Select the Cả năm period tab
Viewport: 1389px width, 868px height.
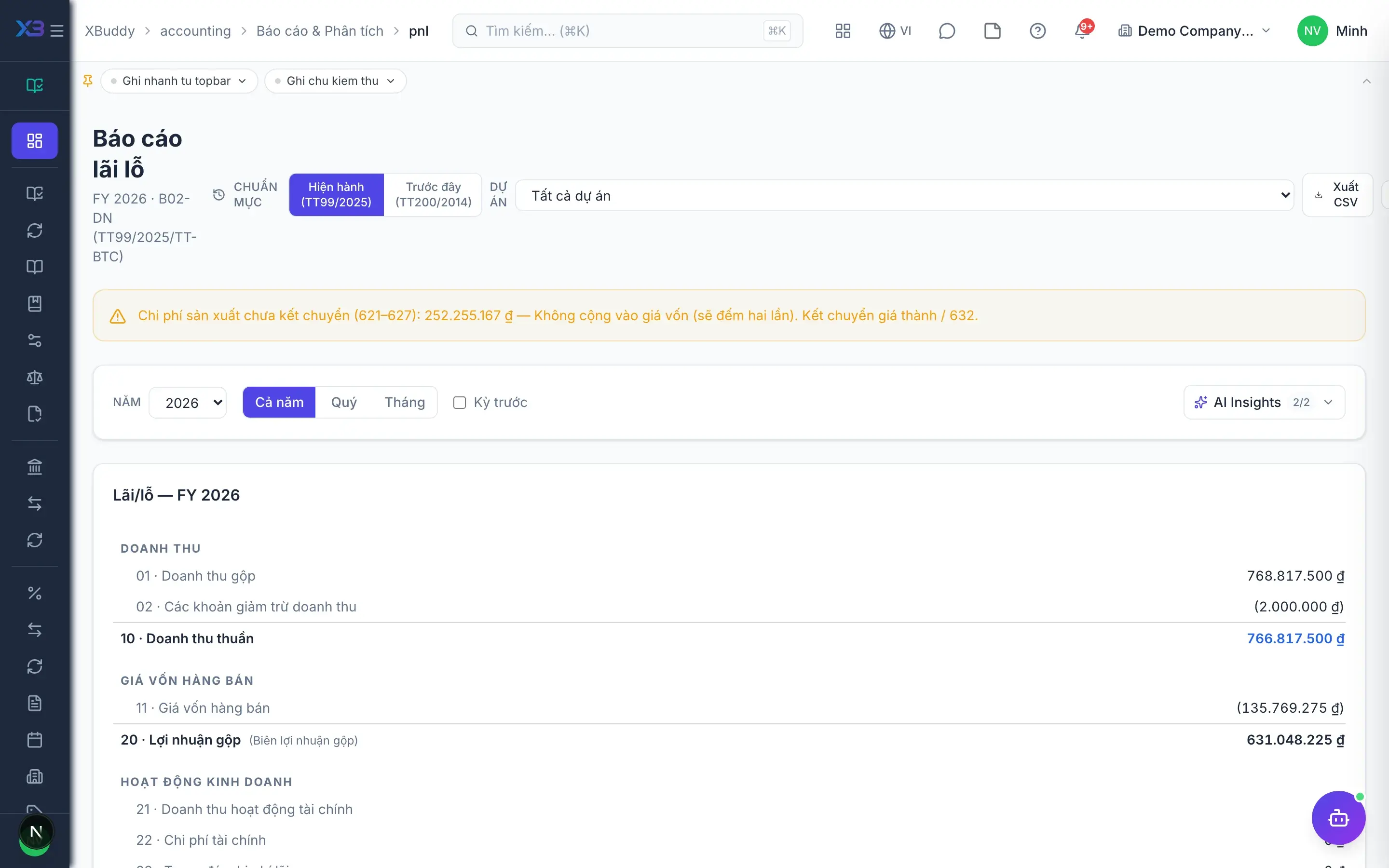[279, 403]
